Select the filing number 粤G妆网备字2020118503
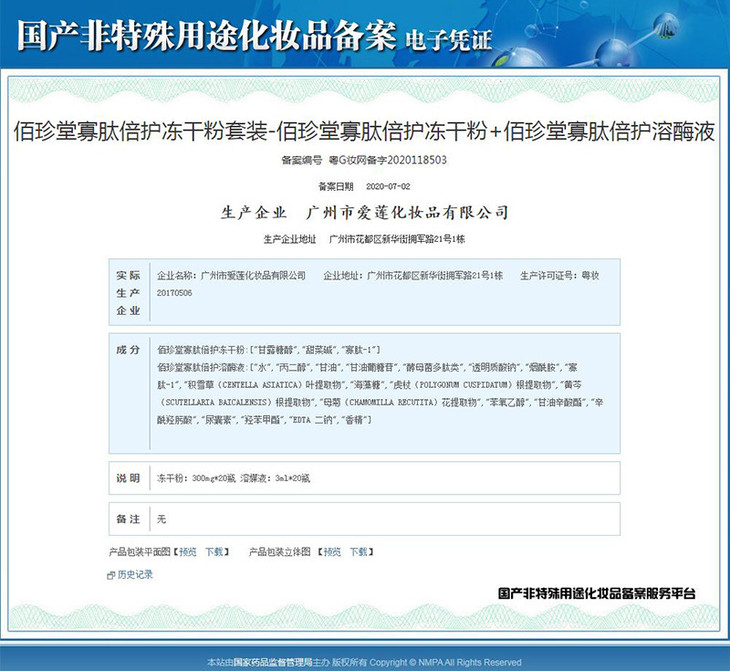 point(388,160)
